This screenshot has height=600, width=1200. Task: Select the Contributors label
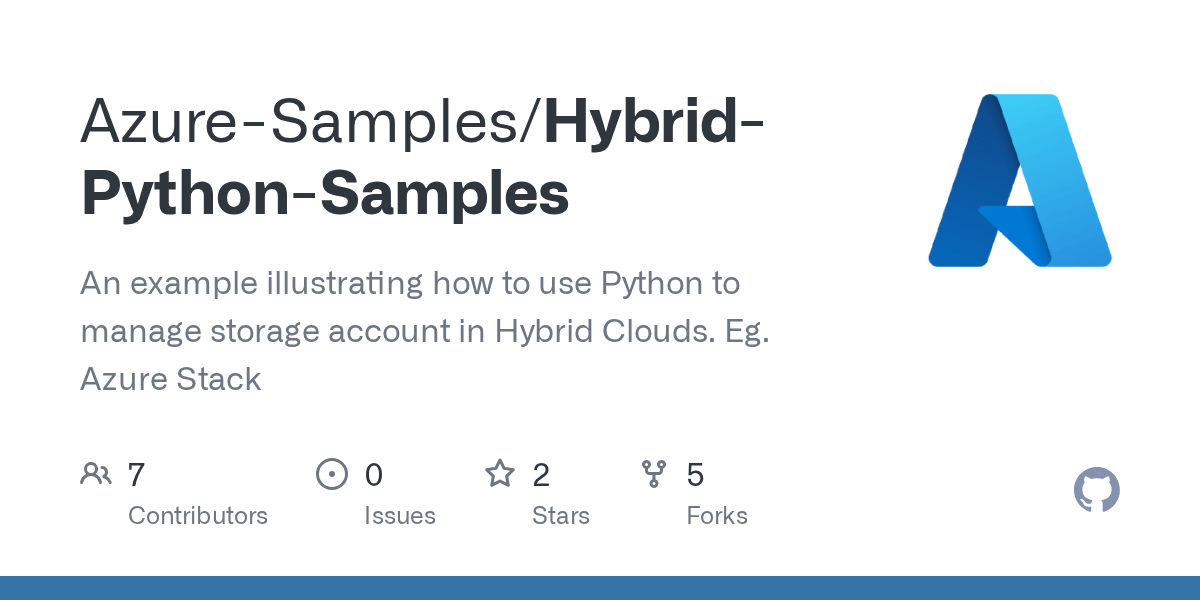click(x=198, y=516)
